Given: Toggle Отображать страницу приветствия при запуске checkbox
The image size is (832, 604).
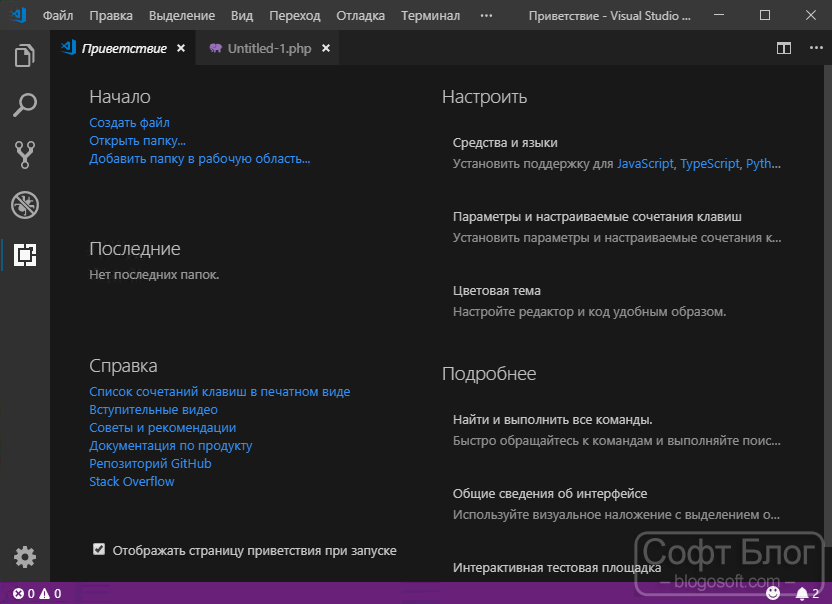Looking at the screenshot, I should click(99, 549).
